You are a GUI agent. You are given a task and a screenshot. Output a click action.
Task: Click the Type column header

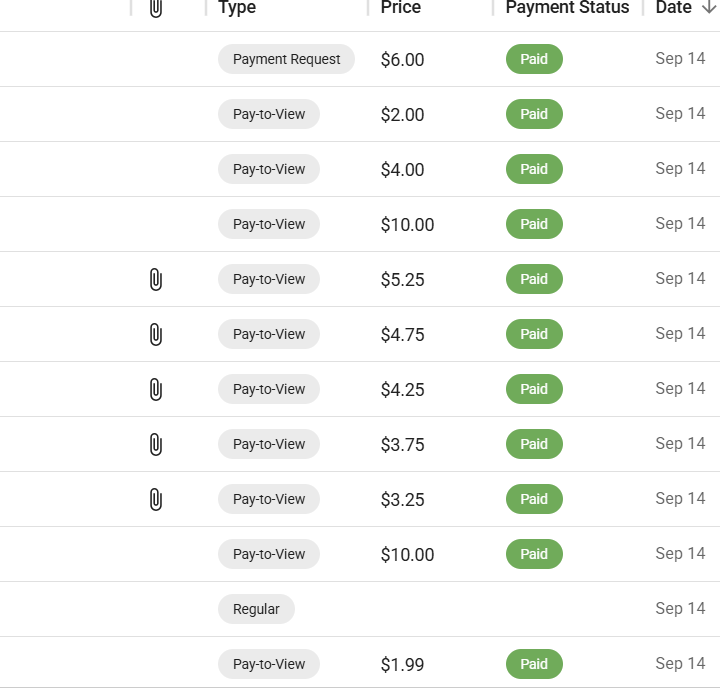pos(237,7)
